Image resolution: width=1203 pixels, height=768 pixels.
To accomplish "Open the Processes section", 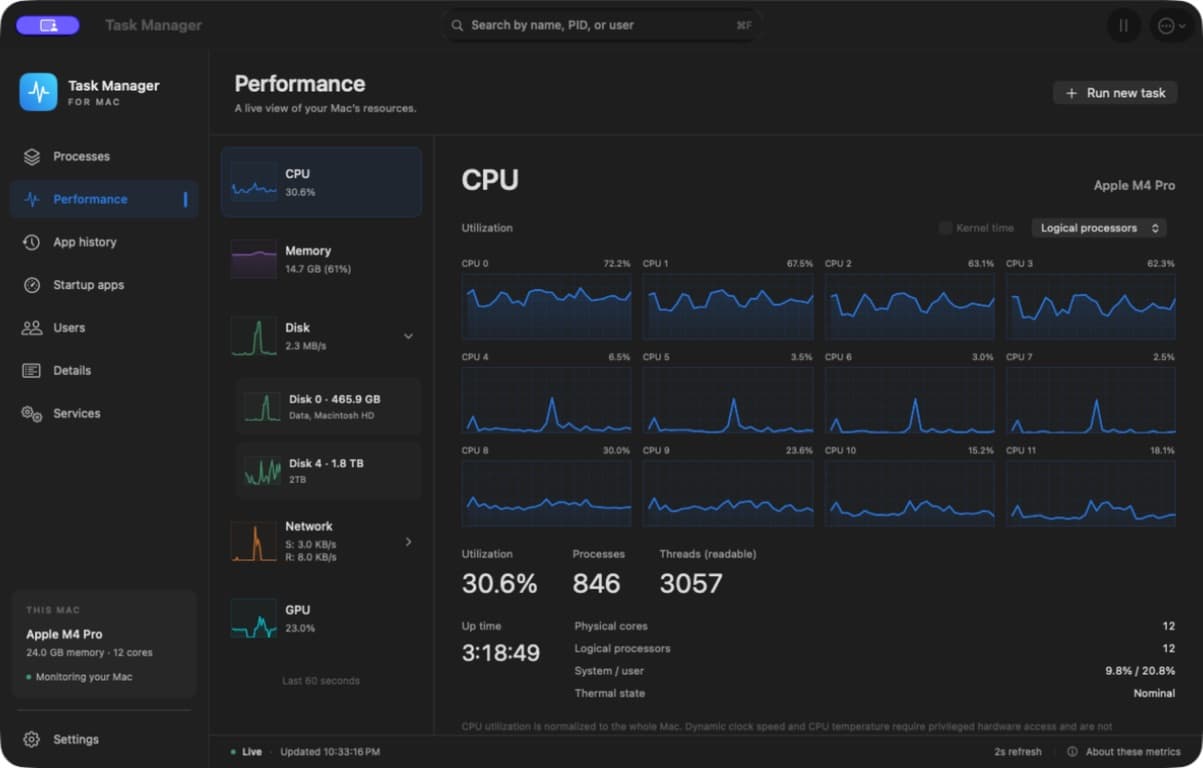I will click(104, 156).
